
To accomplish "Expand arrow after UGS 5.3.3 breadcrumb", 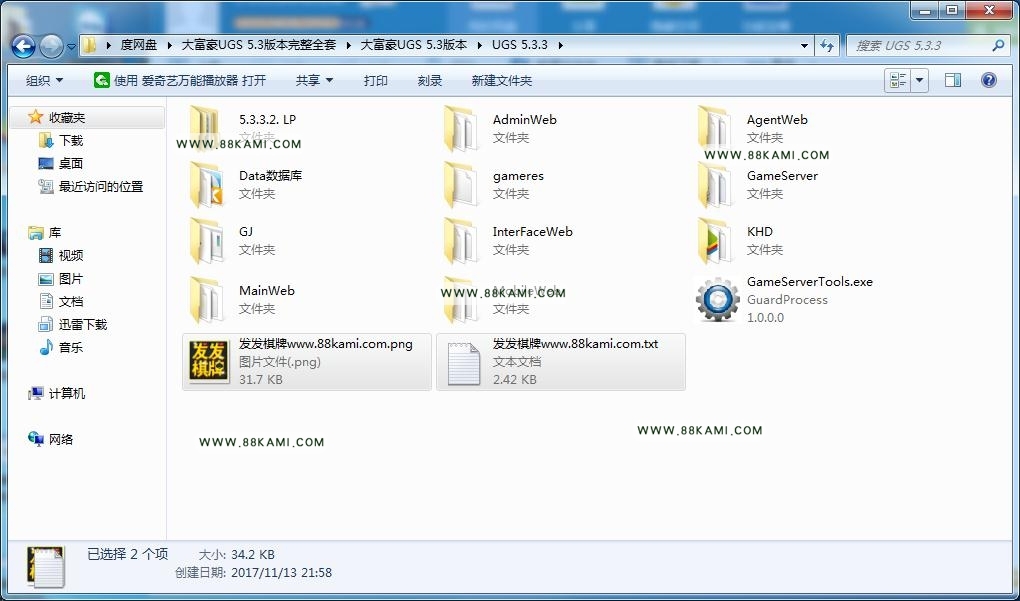I will [561, 46].
